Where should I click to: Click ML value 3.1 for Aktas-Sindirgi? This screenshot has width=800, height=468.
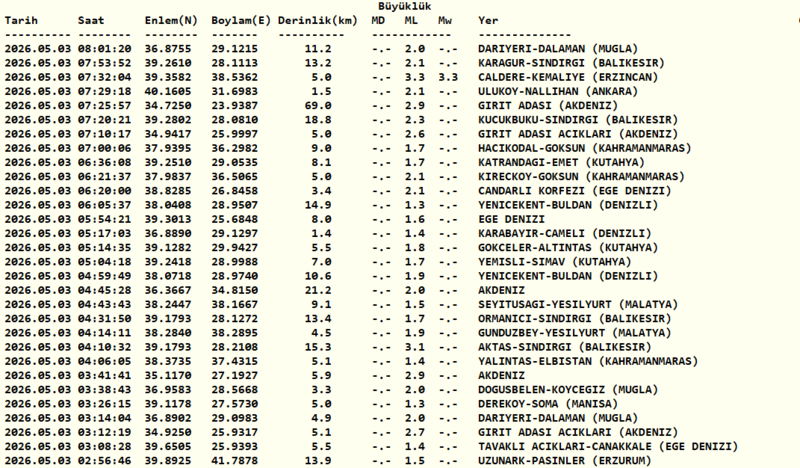pos(414,347)
